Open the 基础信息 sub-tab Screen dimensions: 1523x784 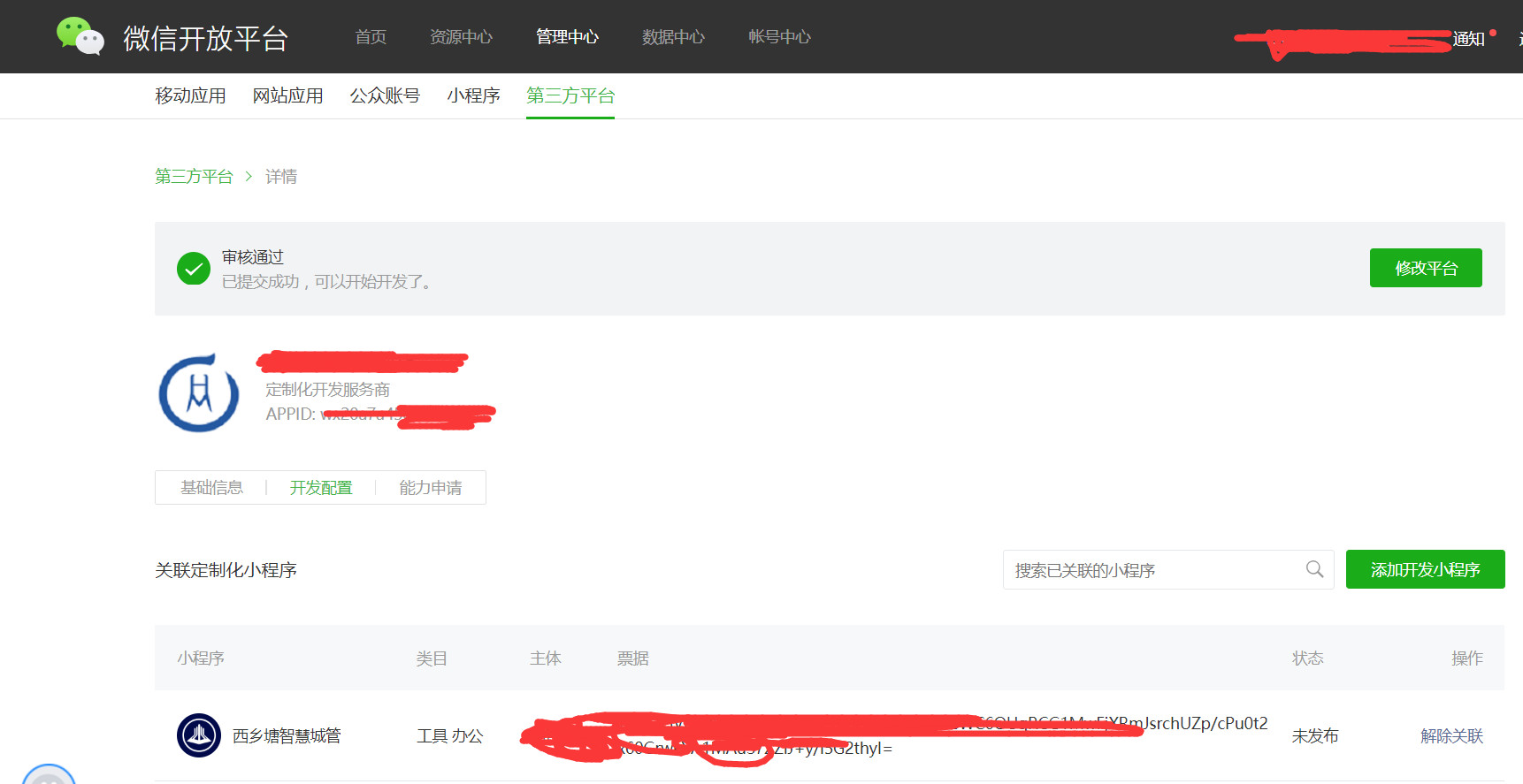(211, 488)
